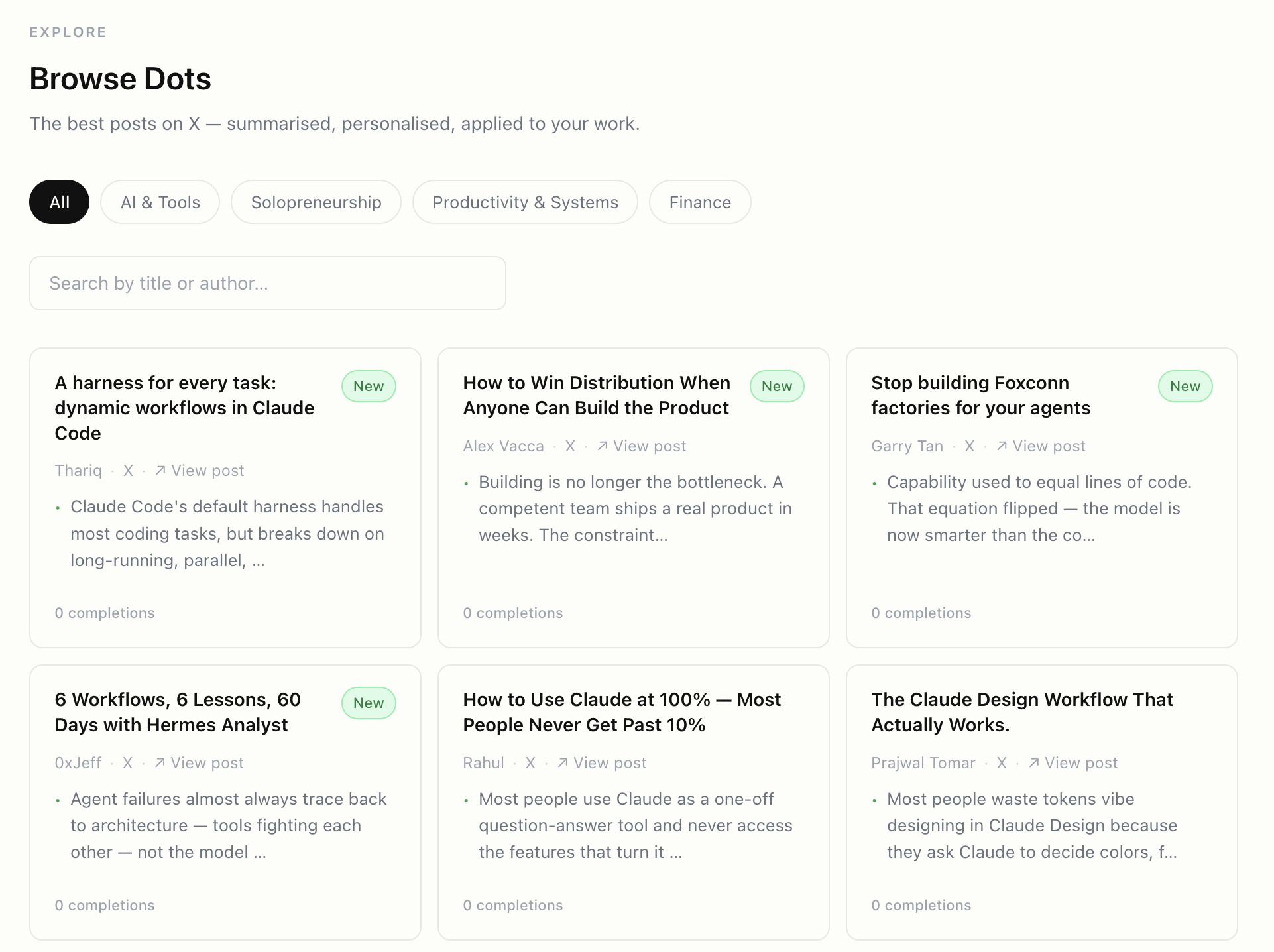
Task: Click the author name 0xJeff
Action: pos(78,763)
